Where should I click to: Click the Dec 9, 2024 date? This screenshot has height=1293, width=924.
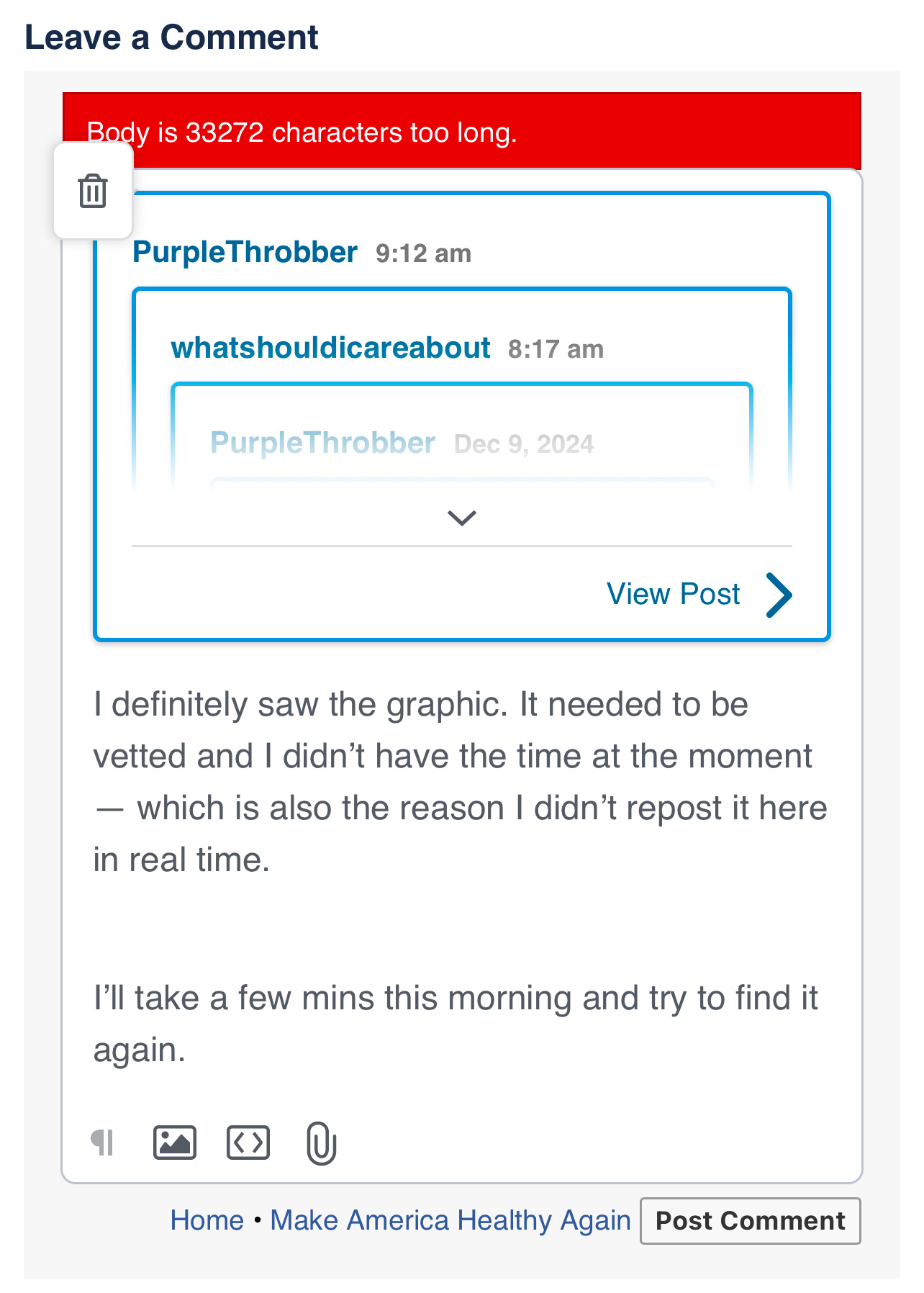click(523, 444)
